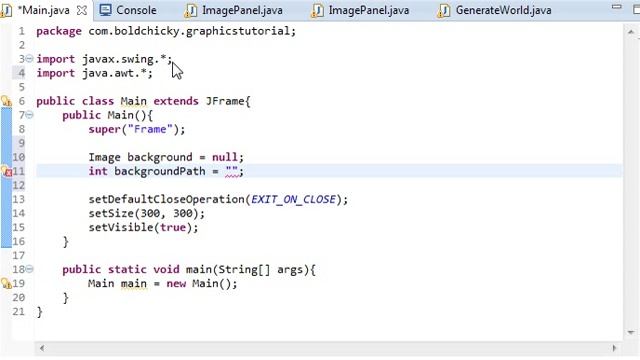Click the horizontal scrollbar left arrow
Screen dimensions: 640x360
click(x=42, y=348)
